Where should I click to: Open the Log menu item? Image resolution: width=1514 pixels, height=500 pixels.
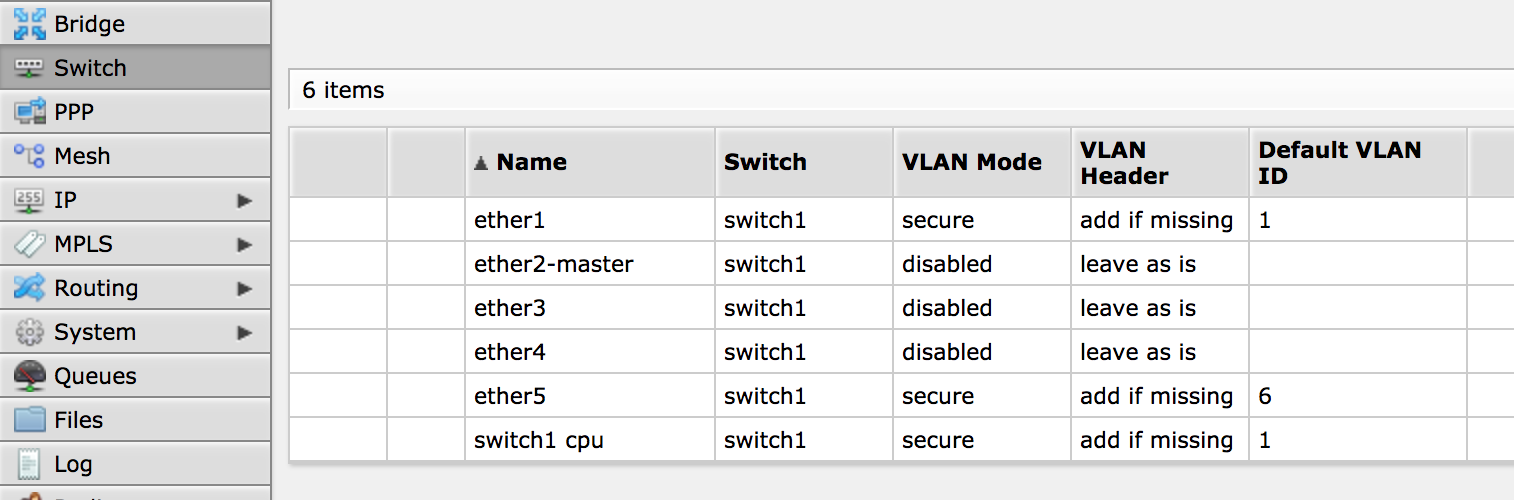point(73,464)
